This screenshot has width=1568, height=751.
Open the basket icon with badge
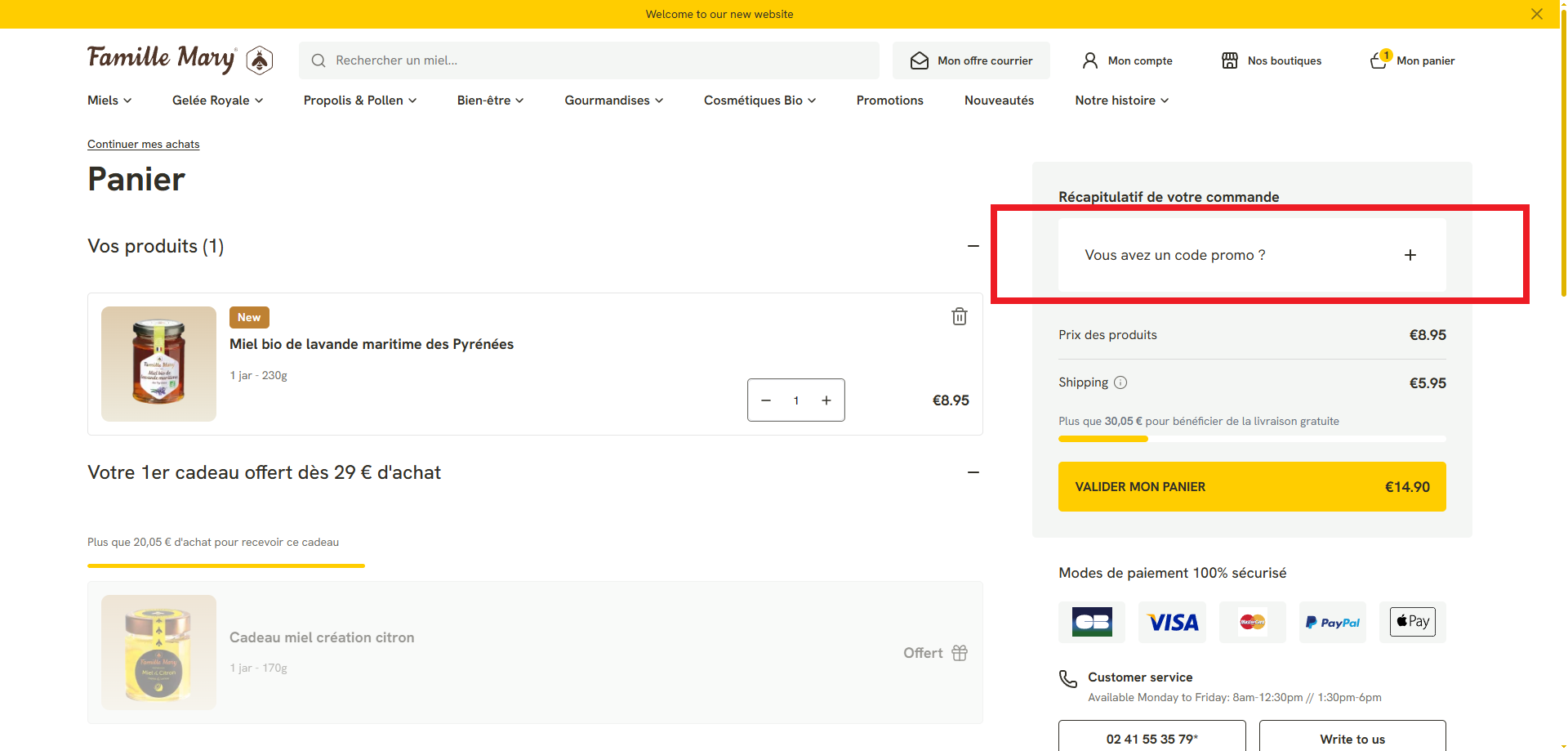click(1380, 60)
